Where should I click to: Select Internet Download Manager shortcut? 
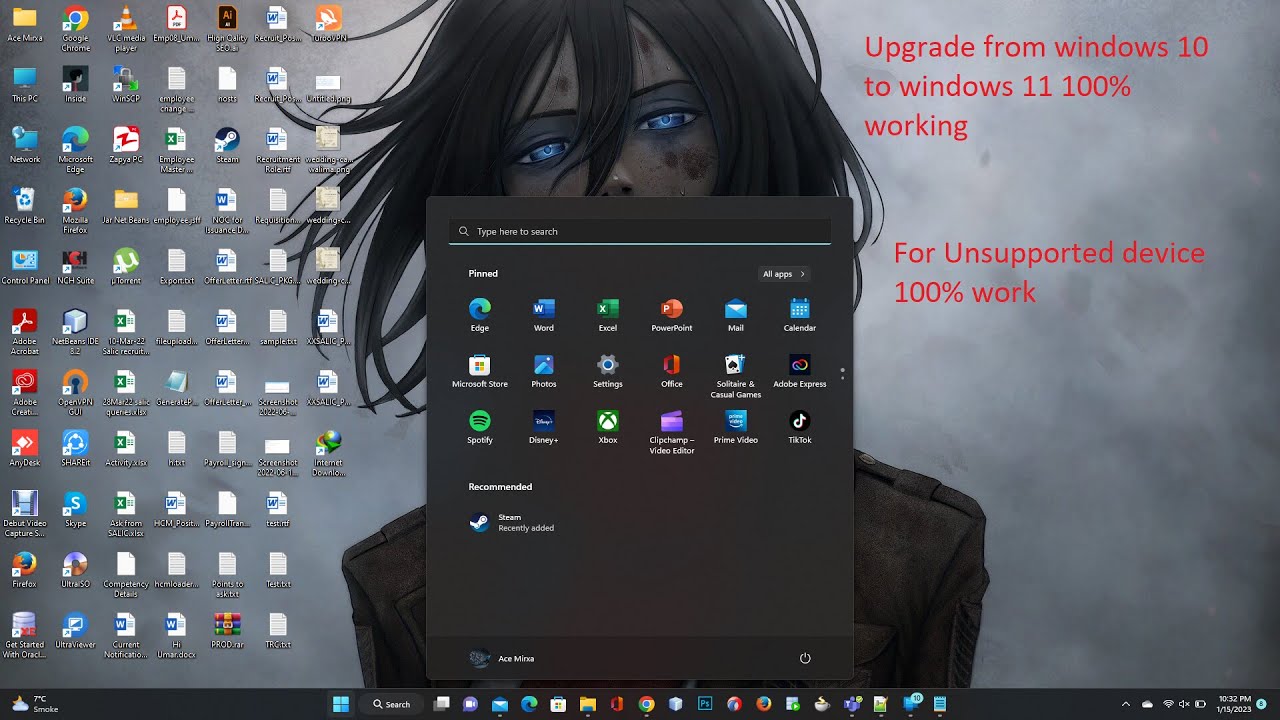328,454
